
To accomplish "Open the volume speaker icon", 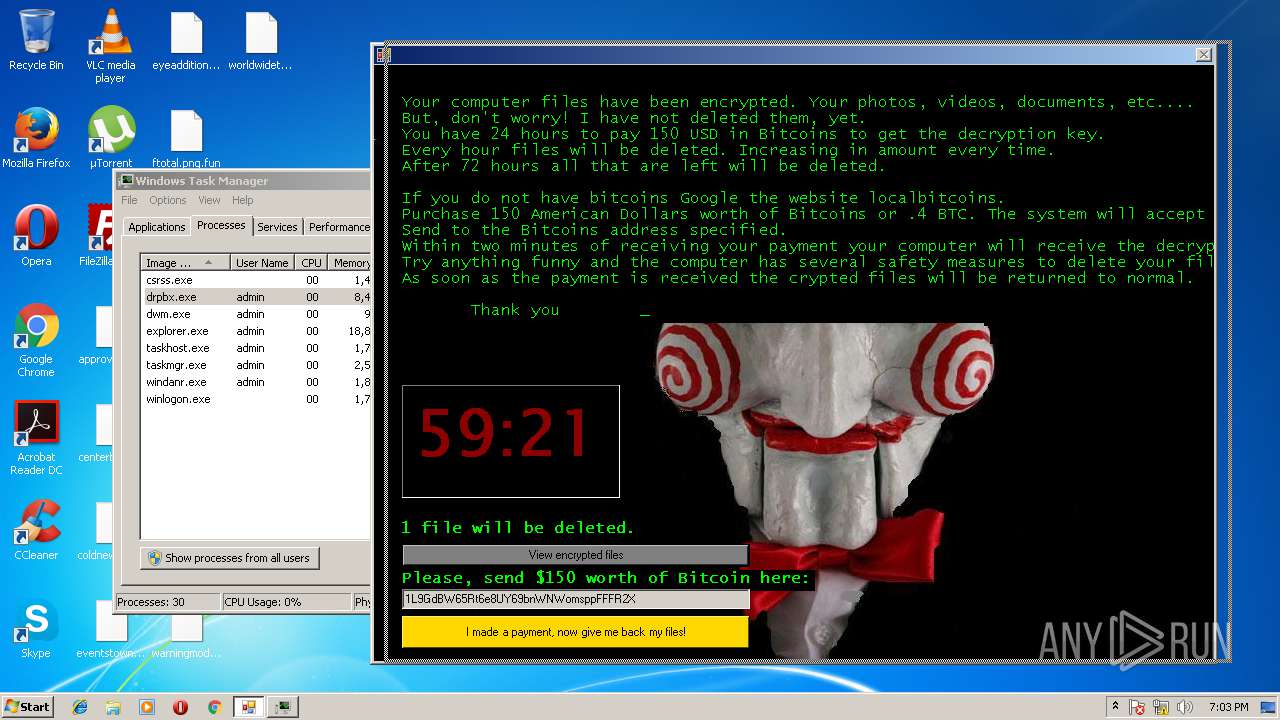I will point(1185,707).
